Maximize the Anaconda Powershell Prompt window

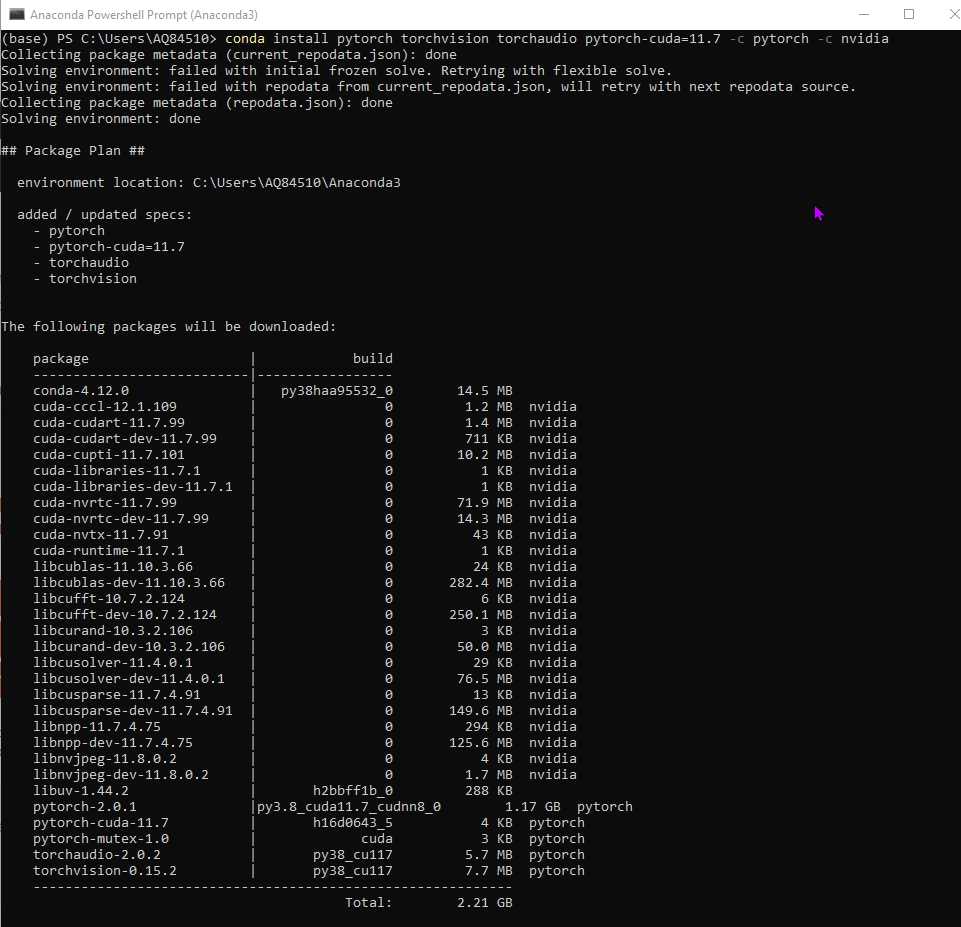tap(908, 14)
